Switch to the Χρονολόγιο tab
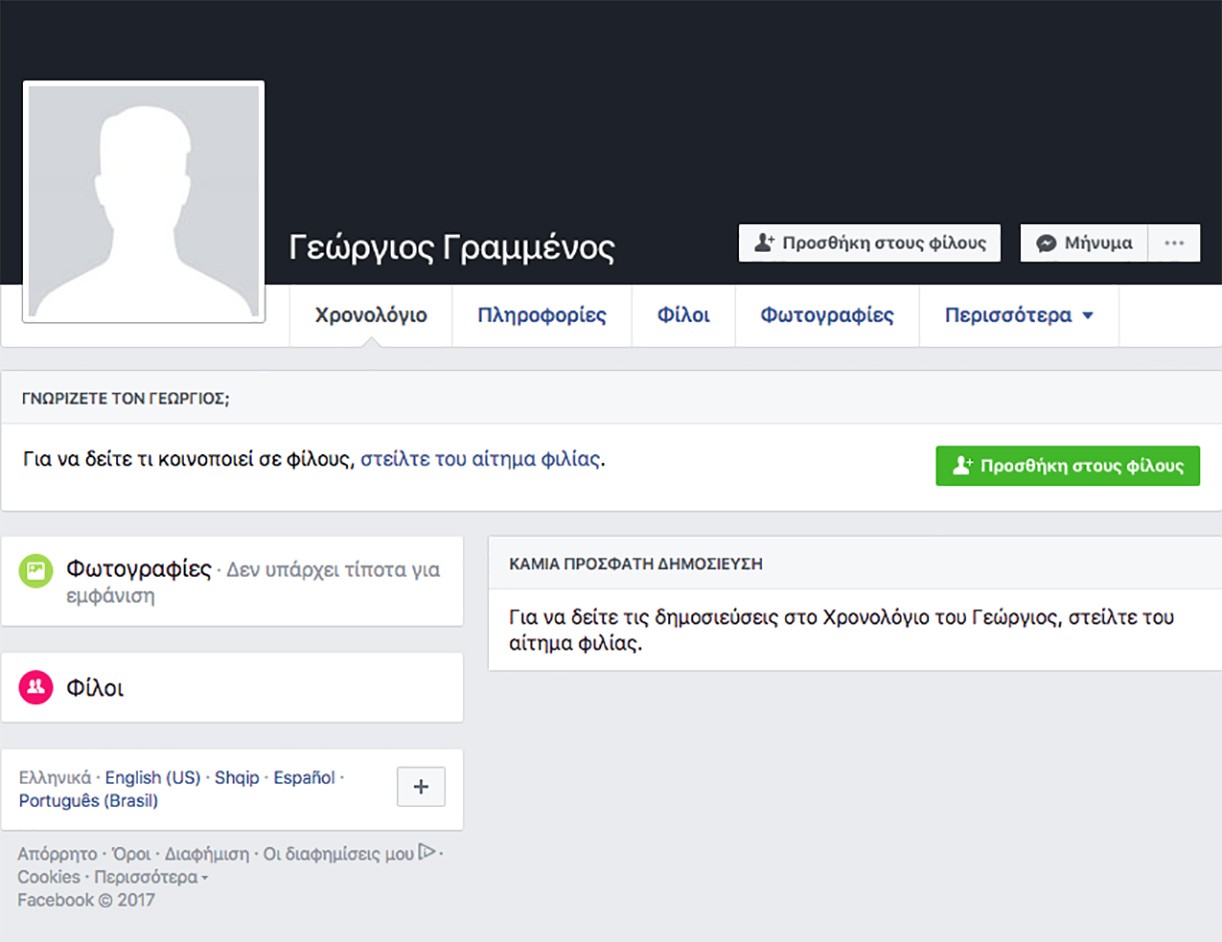 click(x=371, y=316)
